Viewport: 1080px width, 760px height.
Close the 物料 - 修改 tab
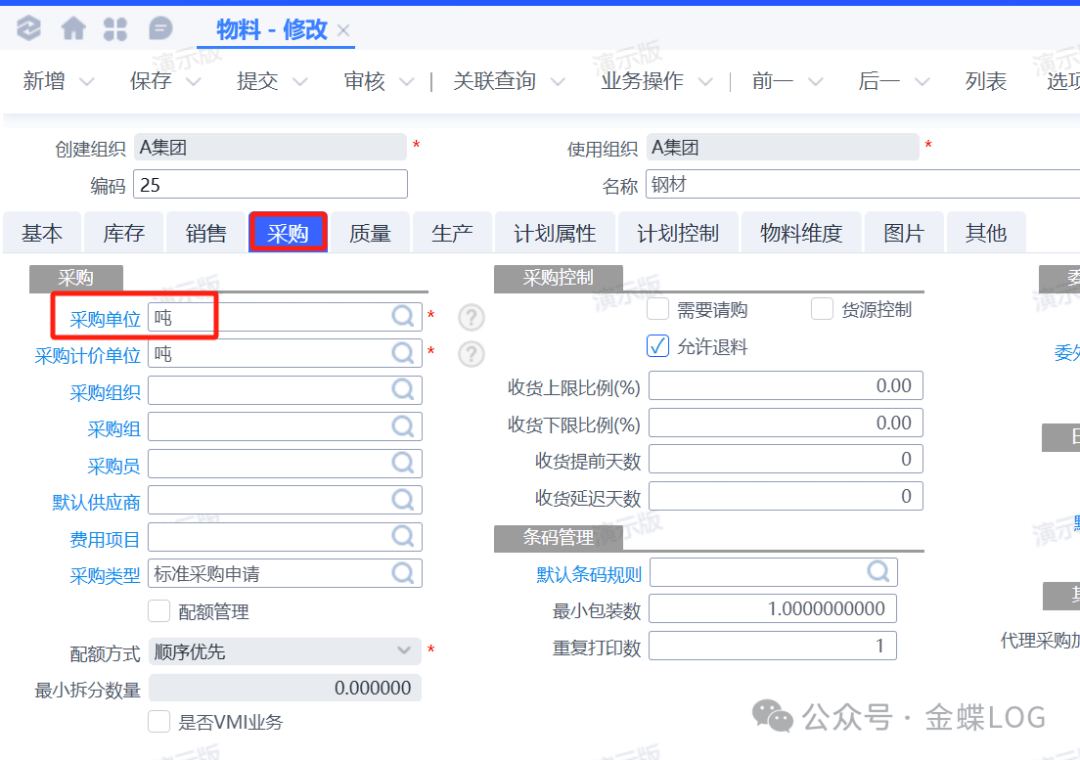344,31
